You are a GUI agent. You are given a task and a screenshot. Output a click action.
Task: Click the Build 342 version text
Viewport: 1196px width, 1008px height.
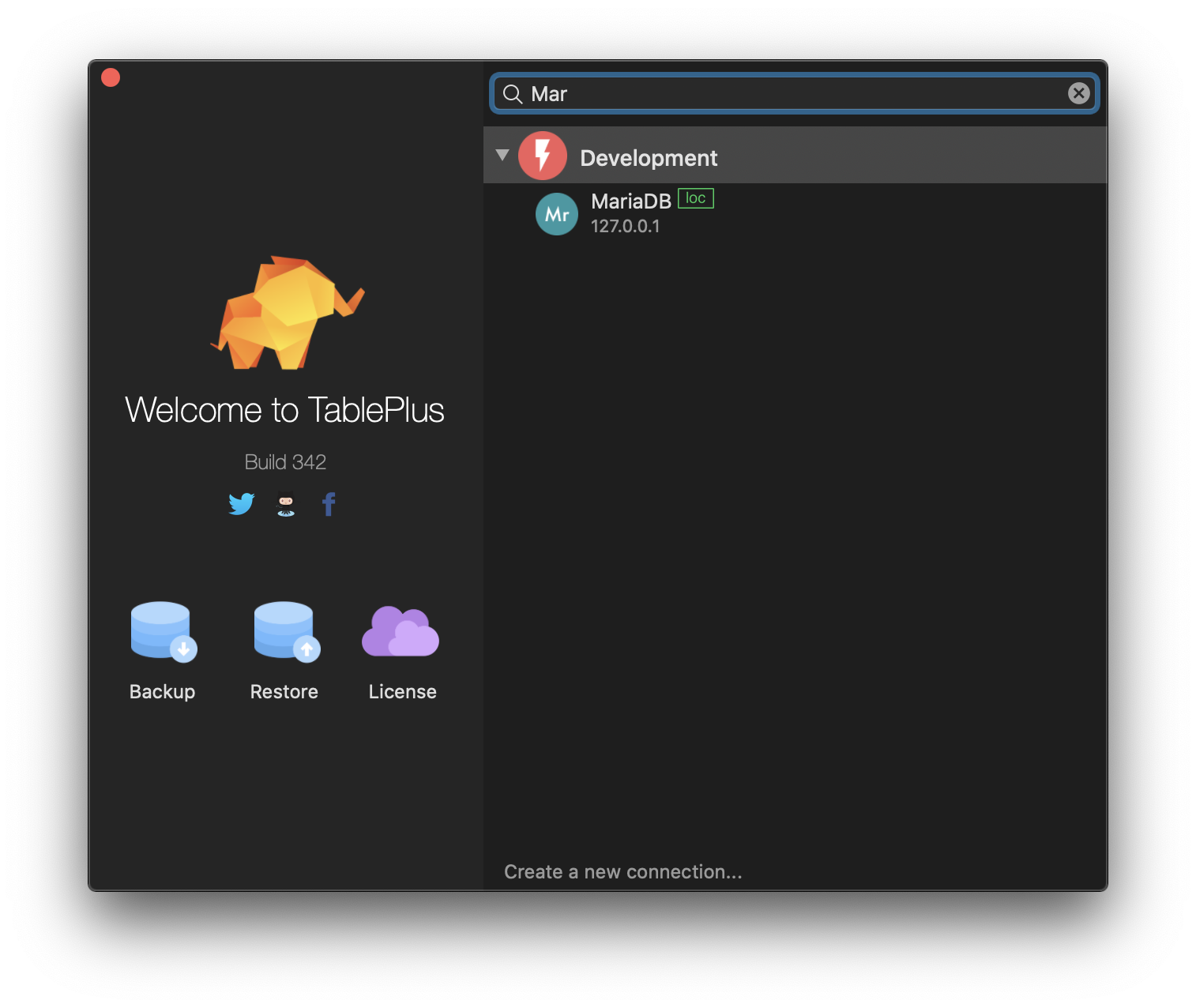pyautogui.click(x=285, y=462)
